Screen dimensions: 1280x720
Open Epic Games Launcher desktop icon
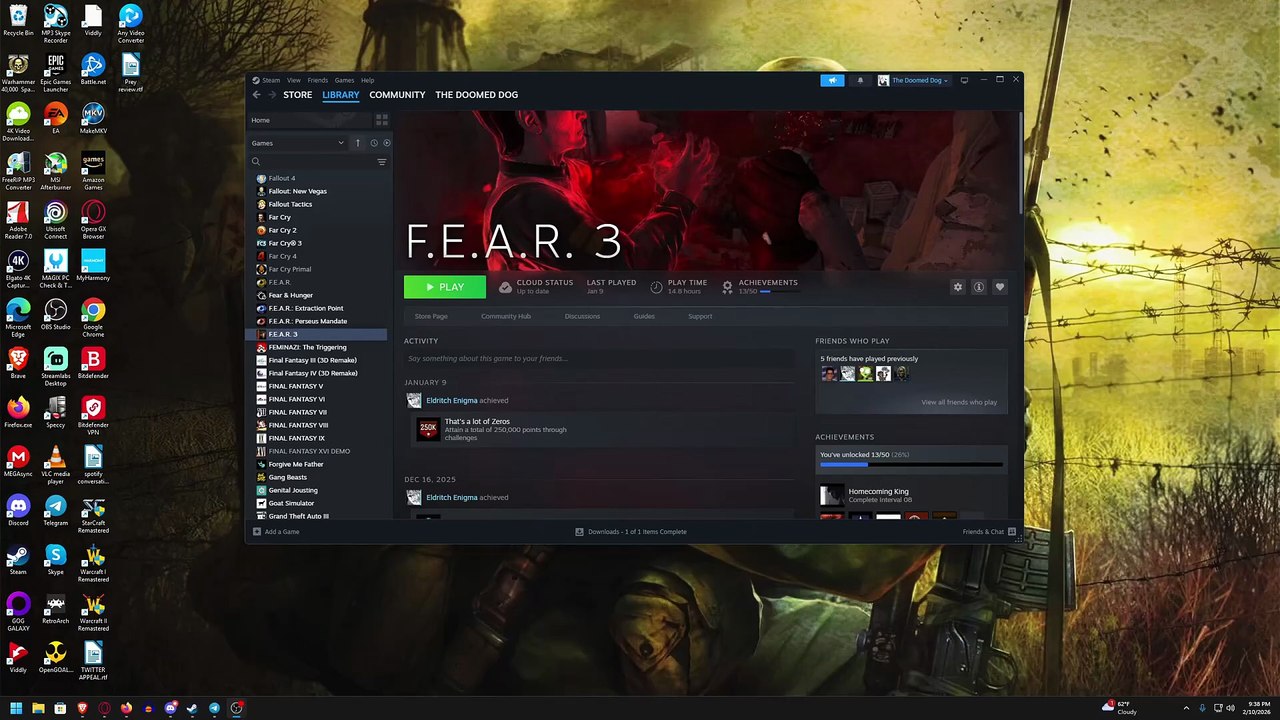56,73
